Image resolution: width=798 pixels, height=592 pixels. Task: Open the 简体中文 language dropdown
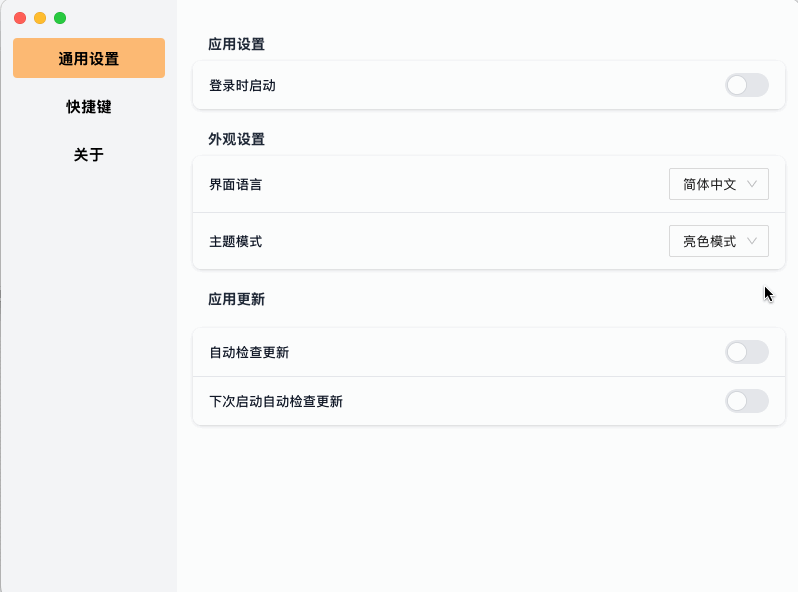click(717, 184)
